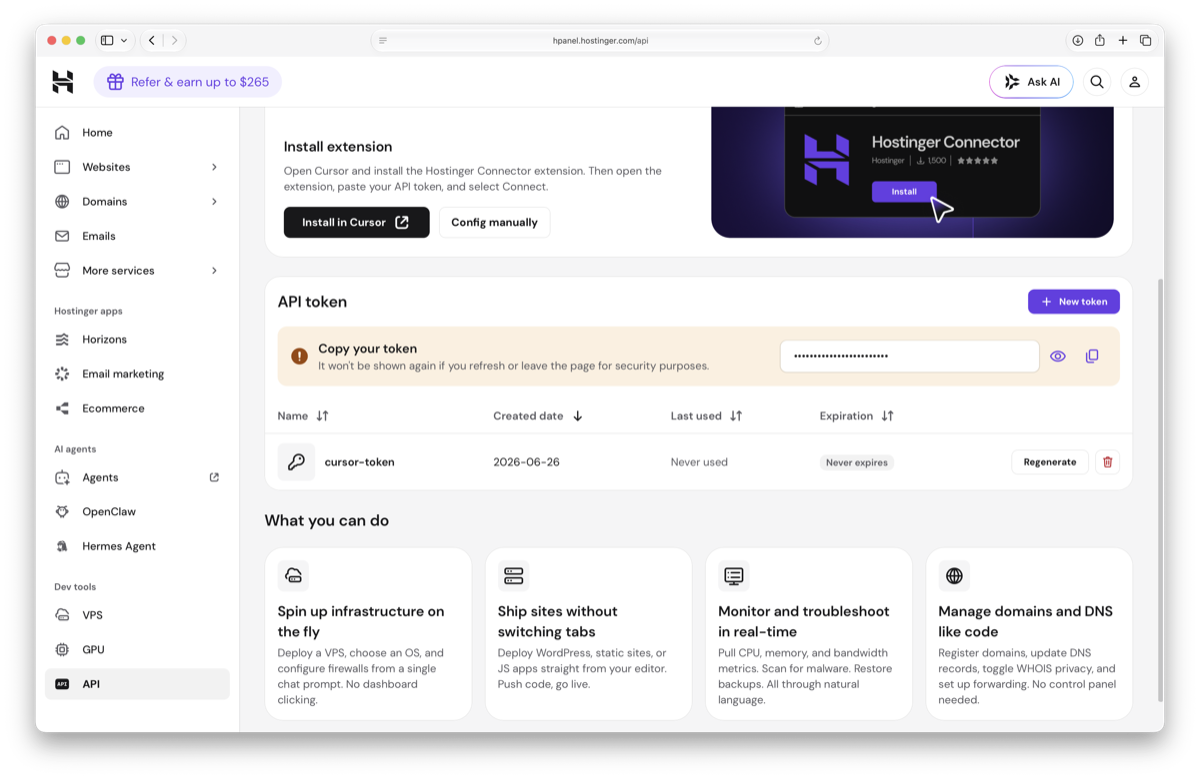Reload the page with refresh icon
The height and width of the screenshot is (779, 1200).
click(818, 41)
